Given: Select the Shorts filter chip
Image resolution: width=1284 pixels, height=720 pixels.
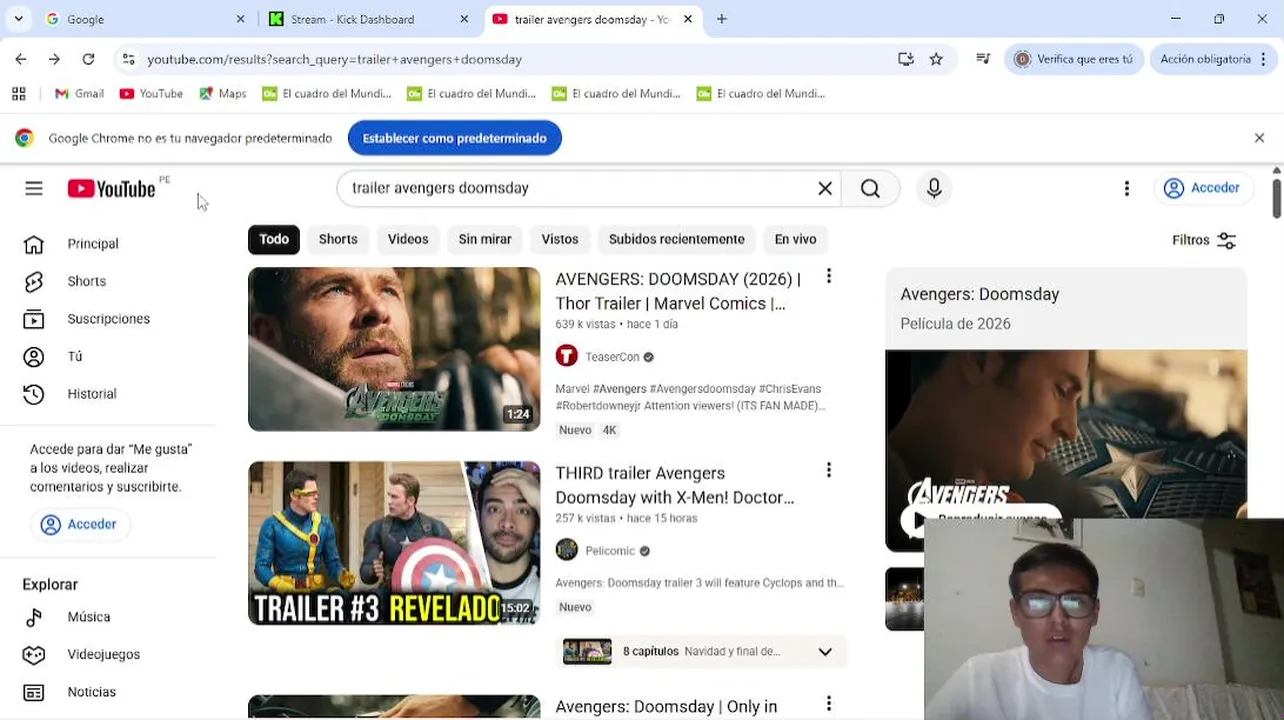Looking at the screenshot, I should (338, 239).
